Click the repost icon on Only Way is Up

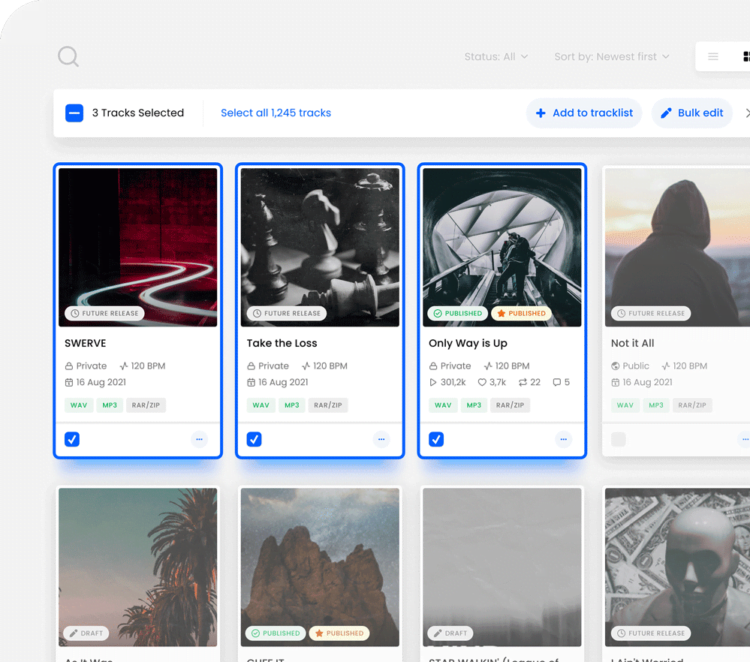tap(523, 382)
